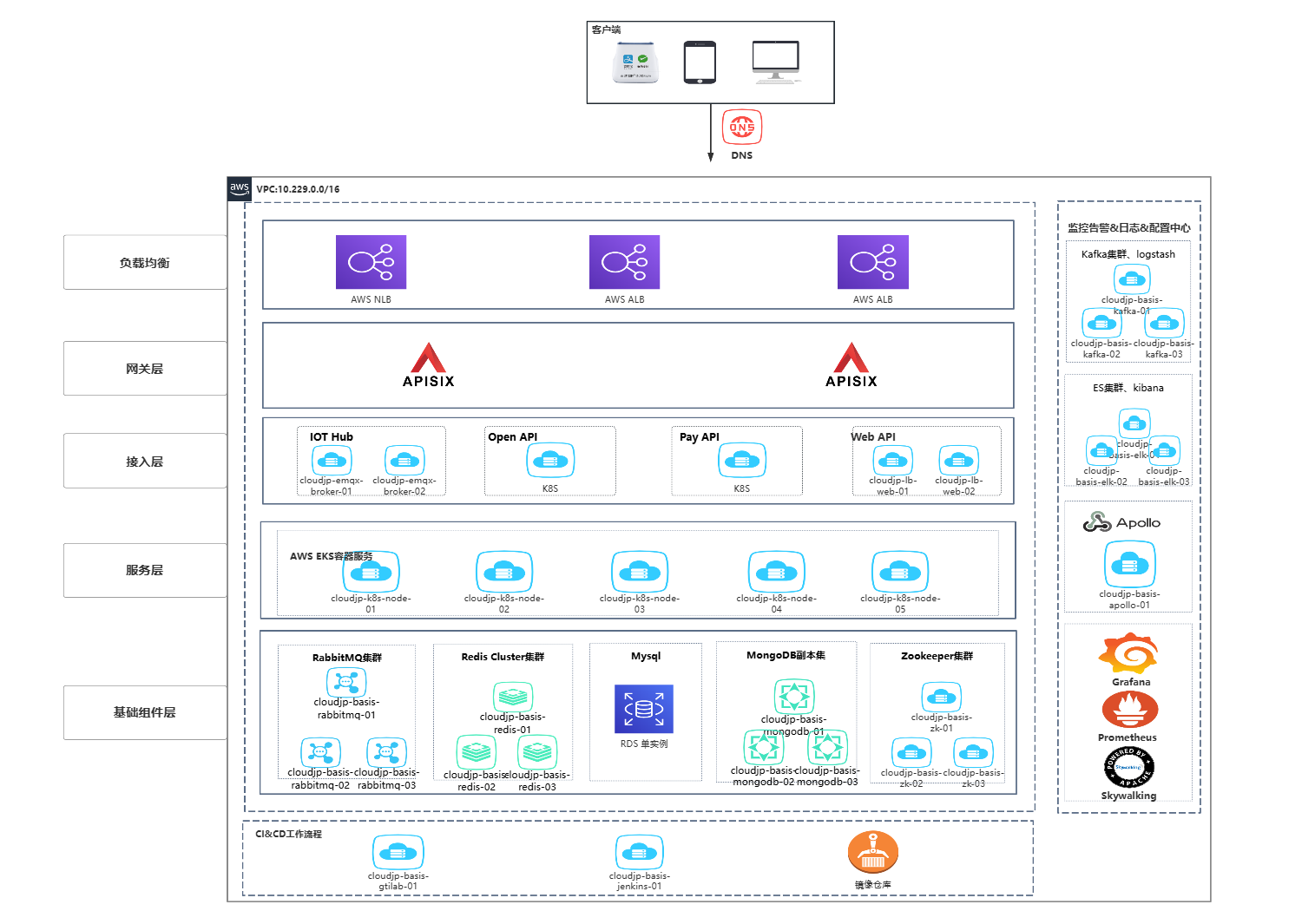Select cloudjp-lb-web-01 node icon
This screenshot has width=1315, height=924.
coord(892,460)
